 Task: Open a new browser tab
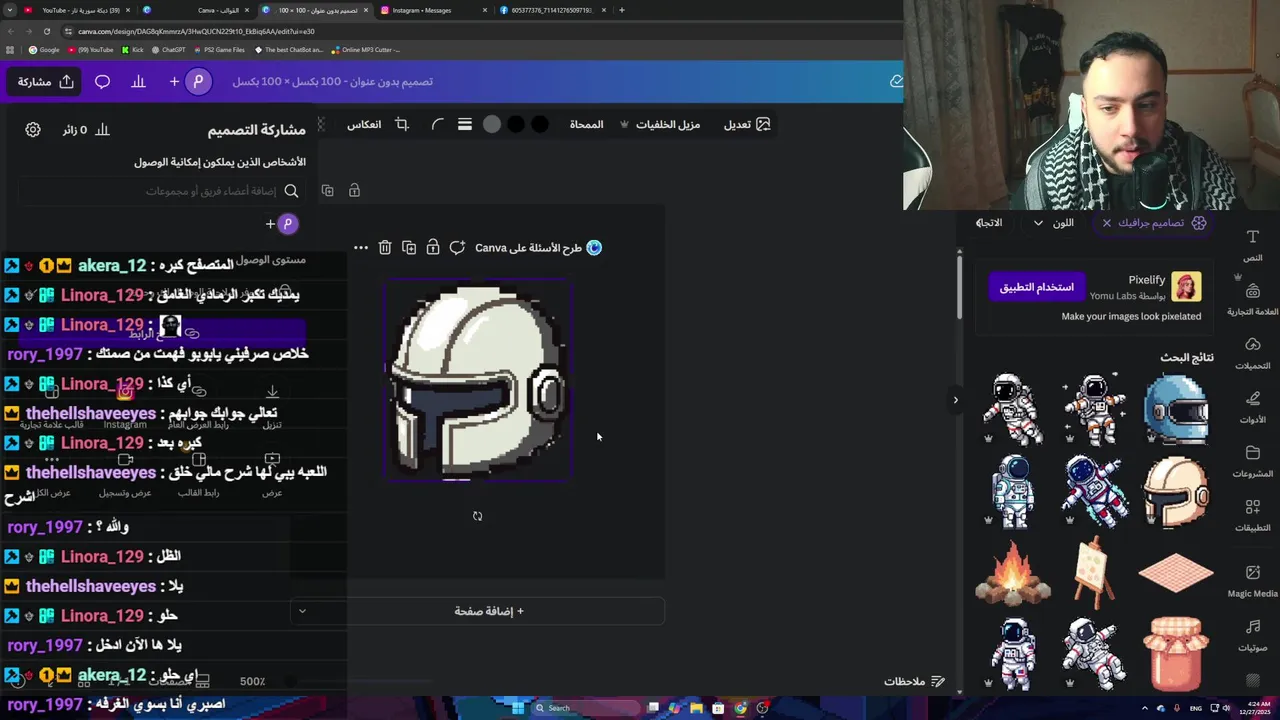point(622,10)
